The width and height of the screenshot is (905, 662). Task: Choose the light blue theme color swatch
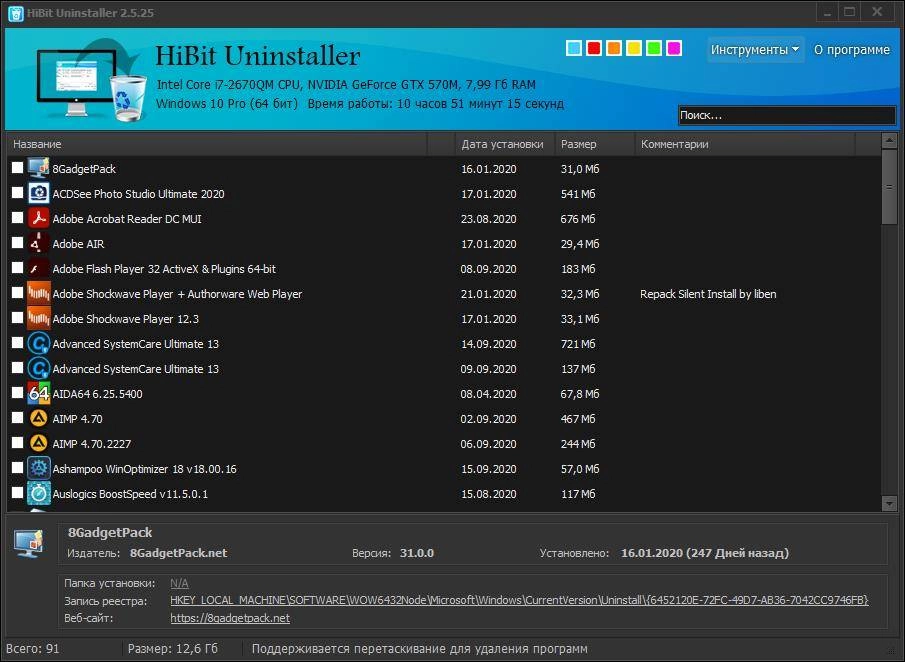click(x=574, y=48)
